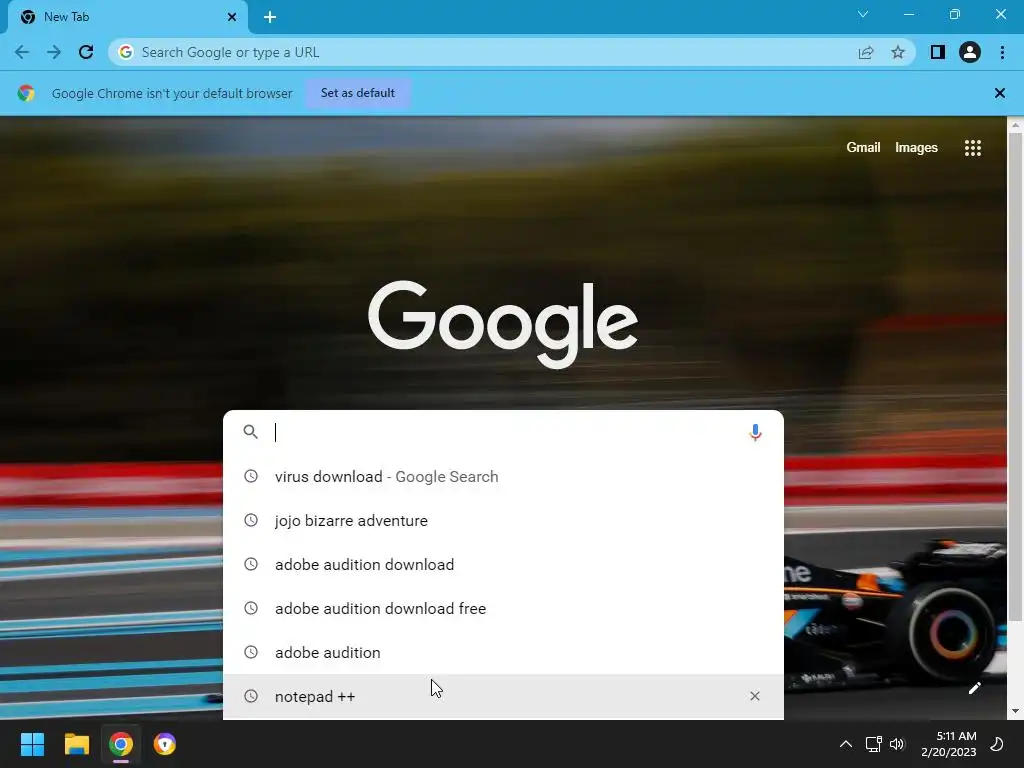
Task: Open the Images link
Action: coord(916,148)
